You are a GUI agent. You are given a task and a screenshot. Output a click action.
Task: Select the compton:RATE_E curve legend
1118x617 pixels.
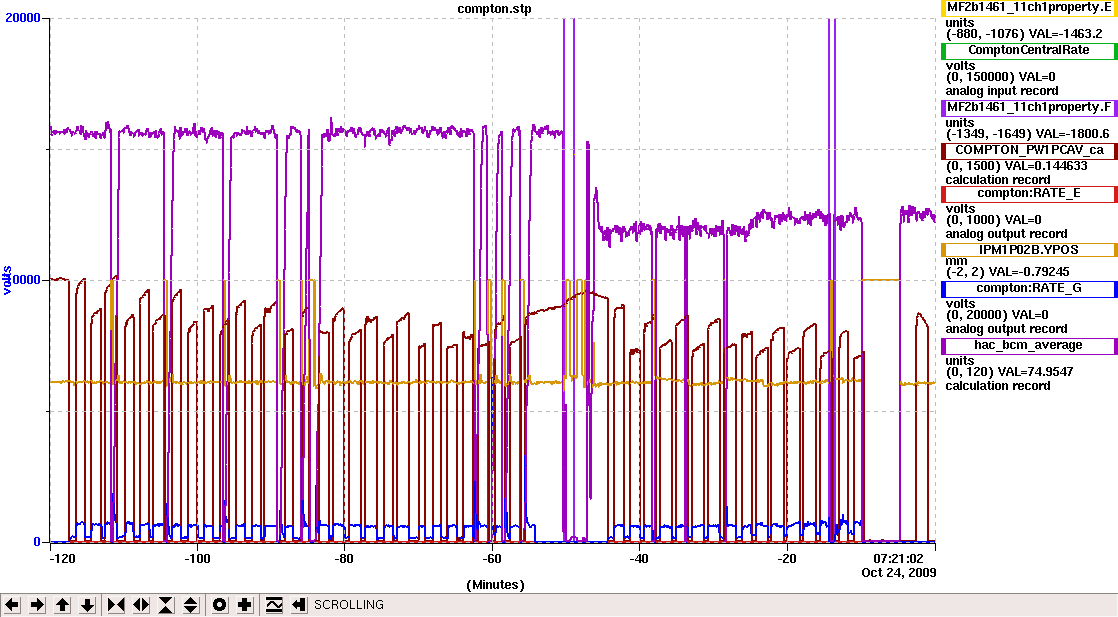coord(1029,193)
